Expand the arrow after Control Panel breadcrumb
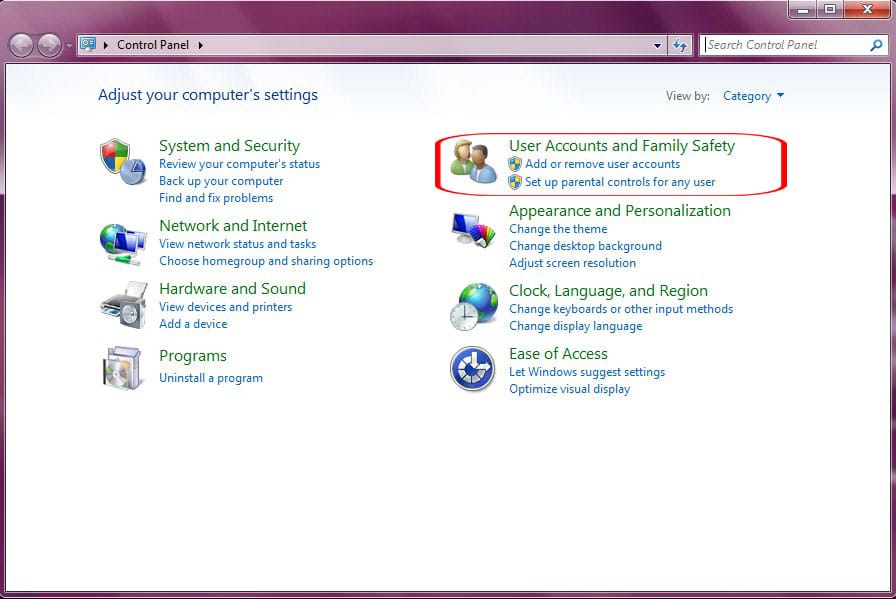Viewport: 896px width, 599px height. (x=201, y=45)
